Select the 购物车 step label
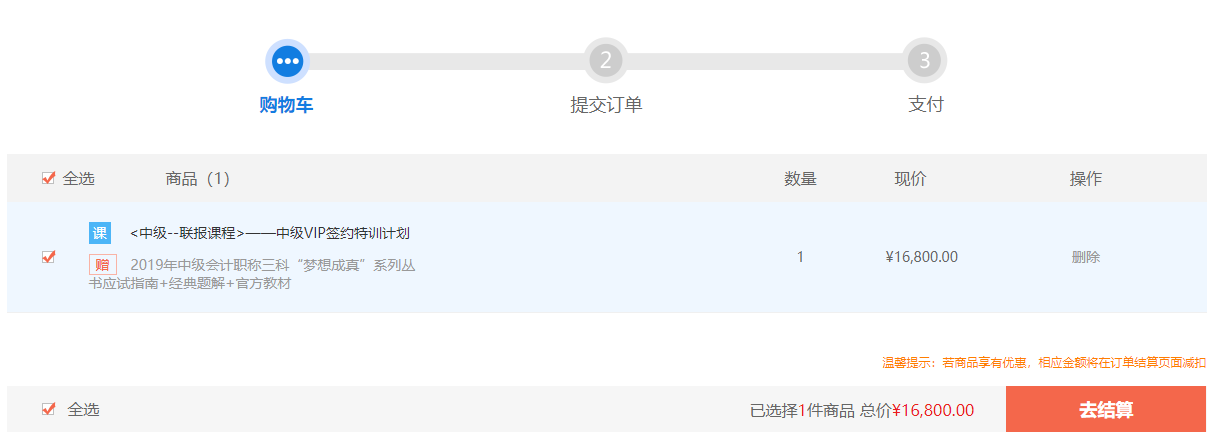The height and width of the screenshot is (442, 1214). point(286,105)
